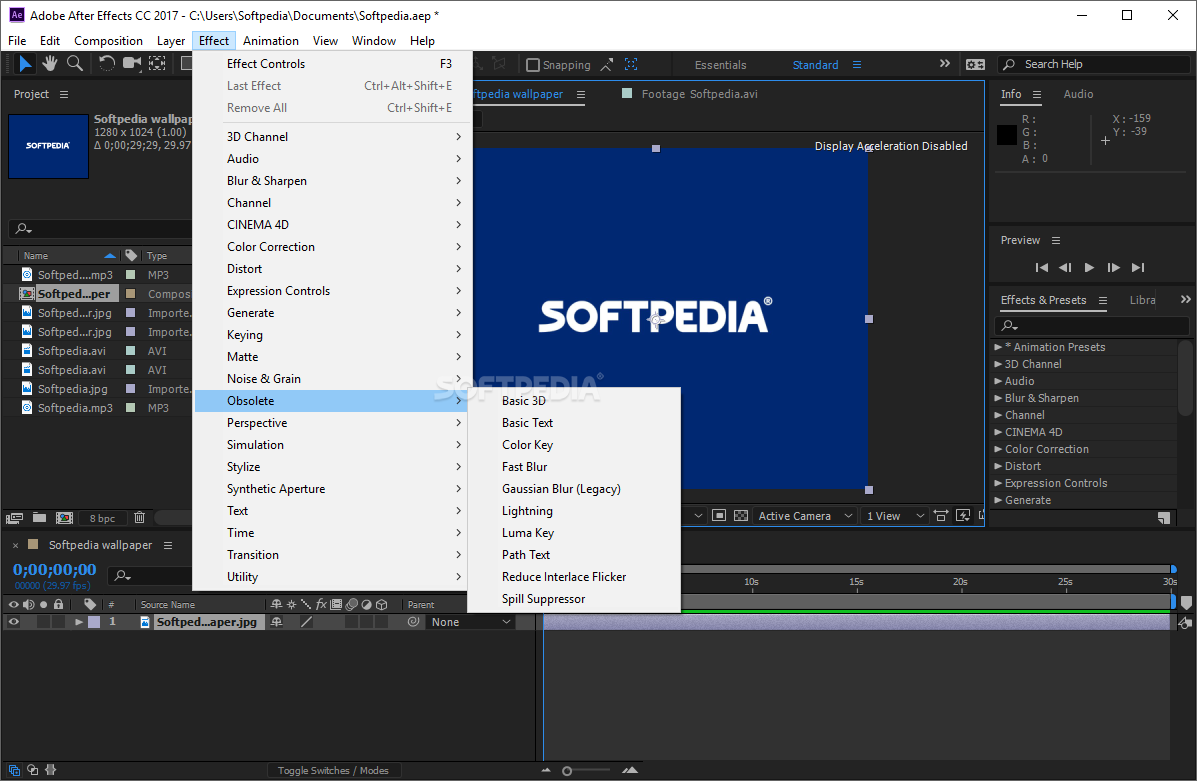Step back one frame in Preview
The image size is (1197, 781).
(1065, 267)
